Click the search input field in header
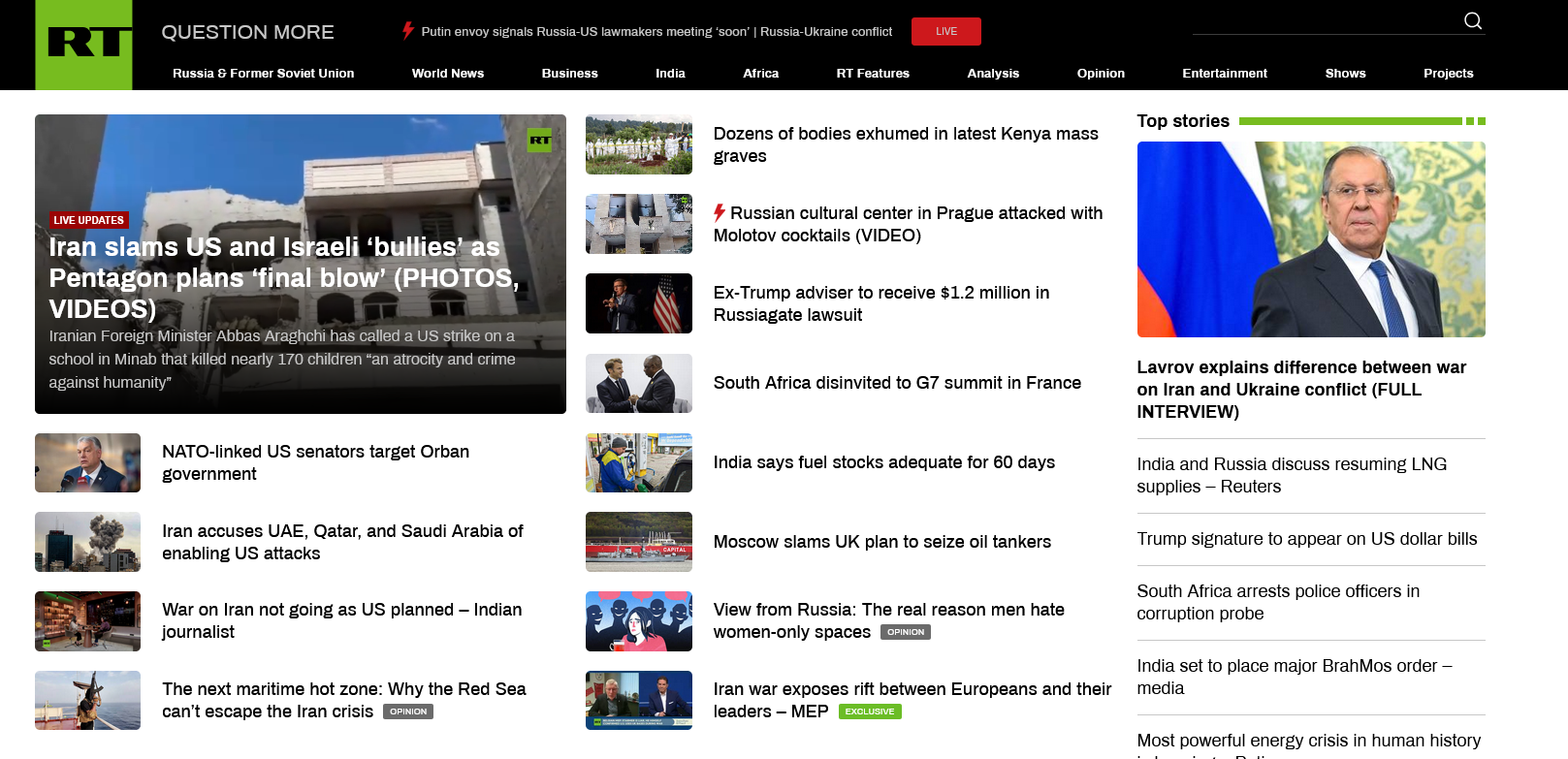The width and height of the screenshot is (1568, 759). point(1324,21)
